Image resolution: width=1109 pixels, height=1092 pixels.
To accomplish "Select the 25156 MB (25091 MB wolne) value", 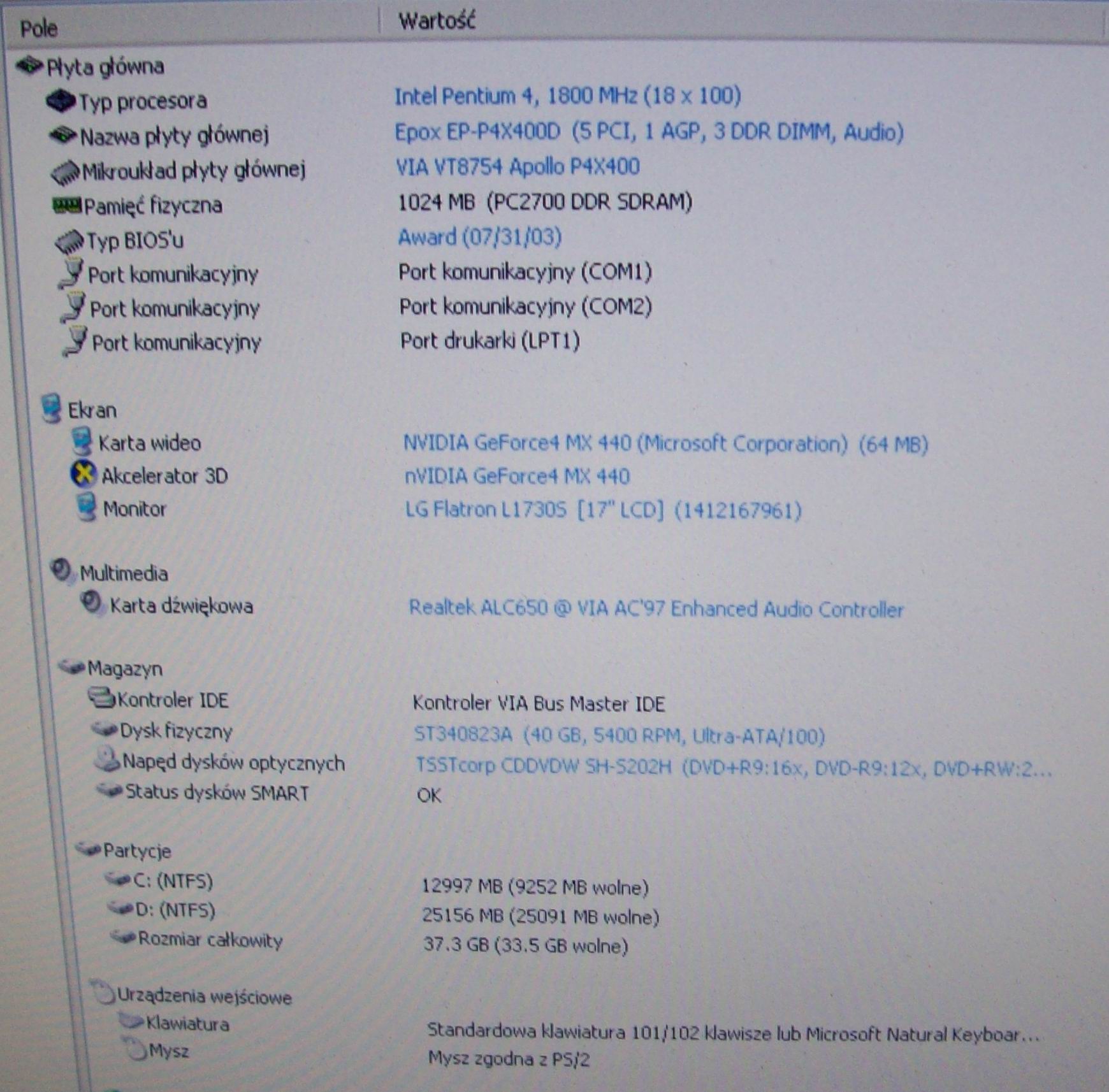I will tap(540, 917).
